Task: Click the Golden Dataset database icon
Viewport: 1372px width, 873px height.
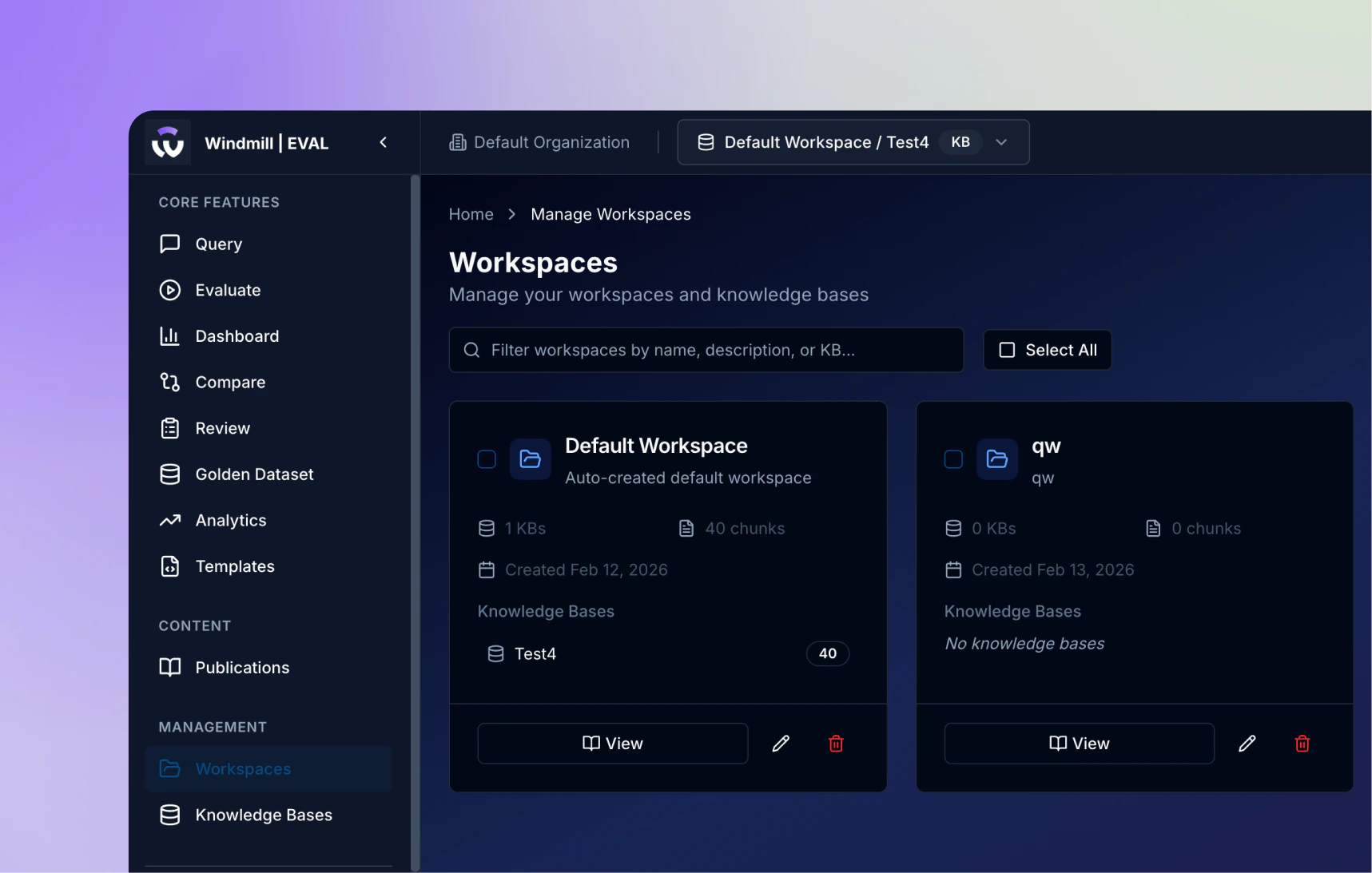Action: (x=169, y=474)
